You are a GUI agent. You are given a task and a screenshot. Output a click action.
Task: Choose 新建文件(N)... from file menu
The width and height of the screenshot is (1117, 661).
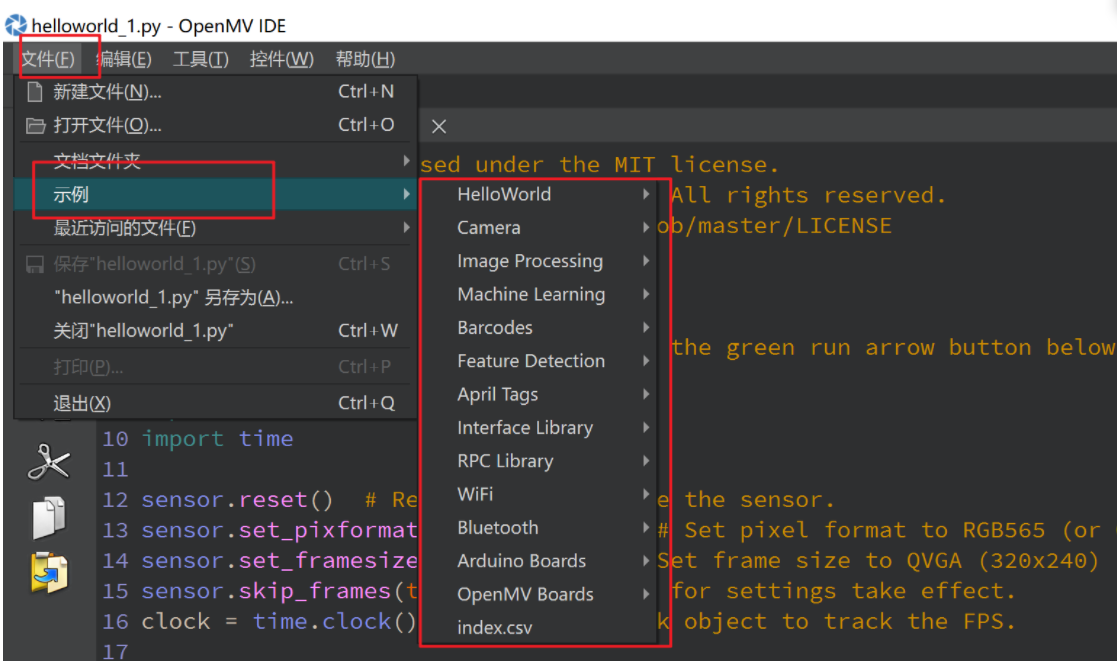[x=215, y=92]
